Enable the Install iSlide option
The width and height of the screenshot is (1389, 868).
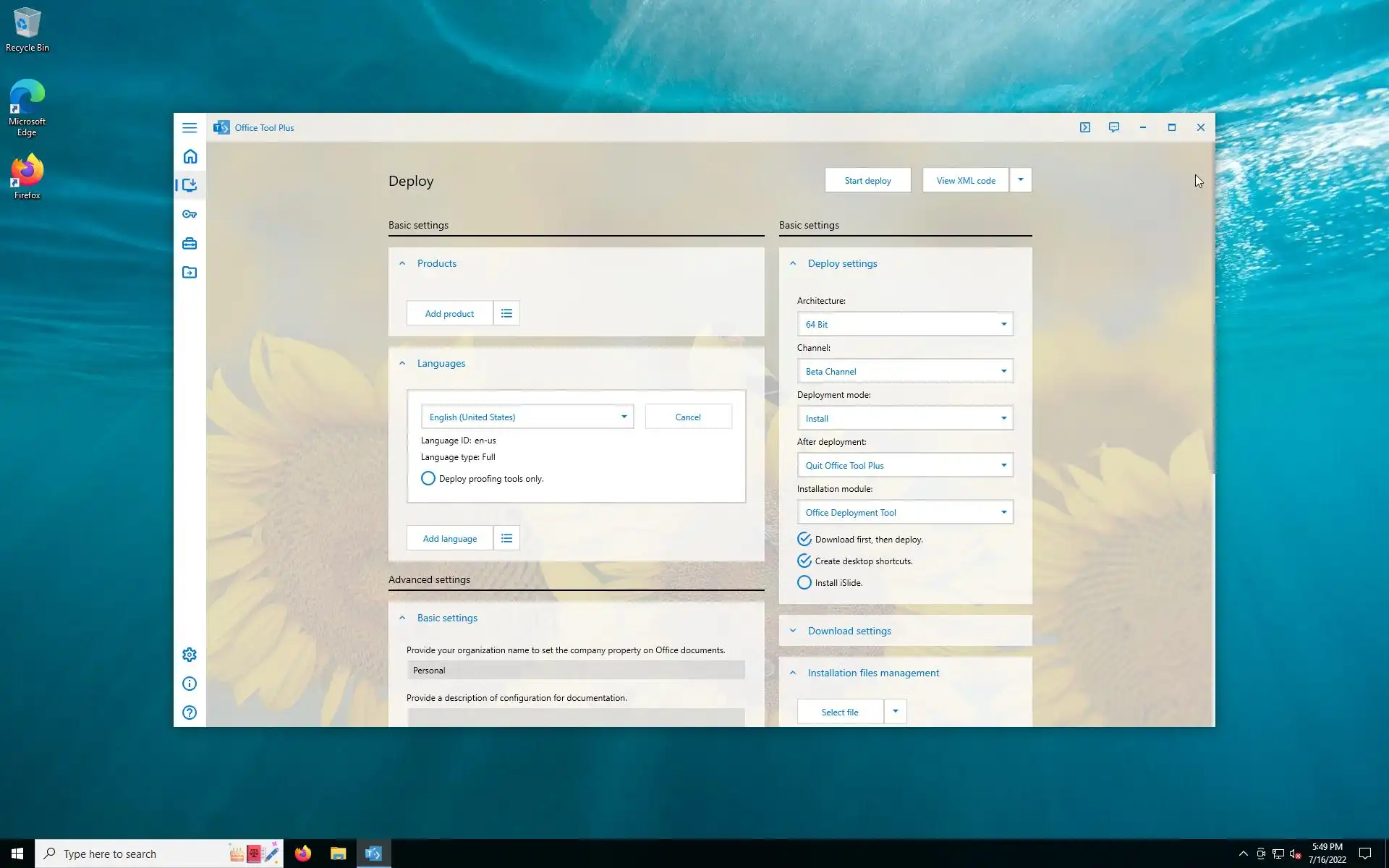coord(804,582)
